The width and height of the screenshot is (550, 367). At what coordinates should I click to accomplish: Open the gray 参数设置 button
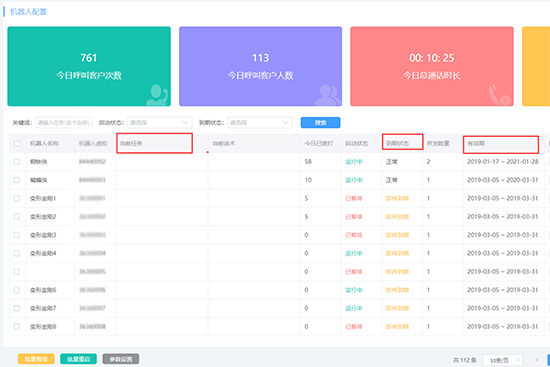pos(121,359)
